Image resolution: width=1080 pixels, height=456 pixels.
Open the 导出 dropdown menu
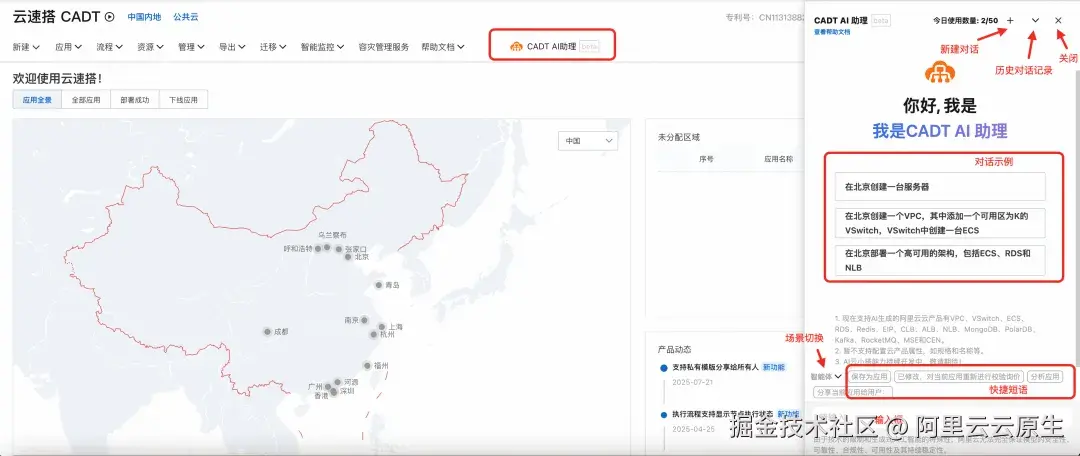click(232, 47)
